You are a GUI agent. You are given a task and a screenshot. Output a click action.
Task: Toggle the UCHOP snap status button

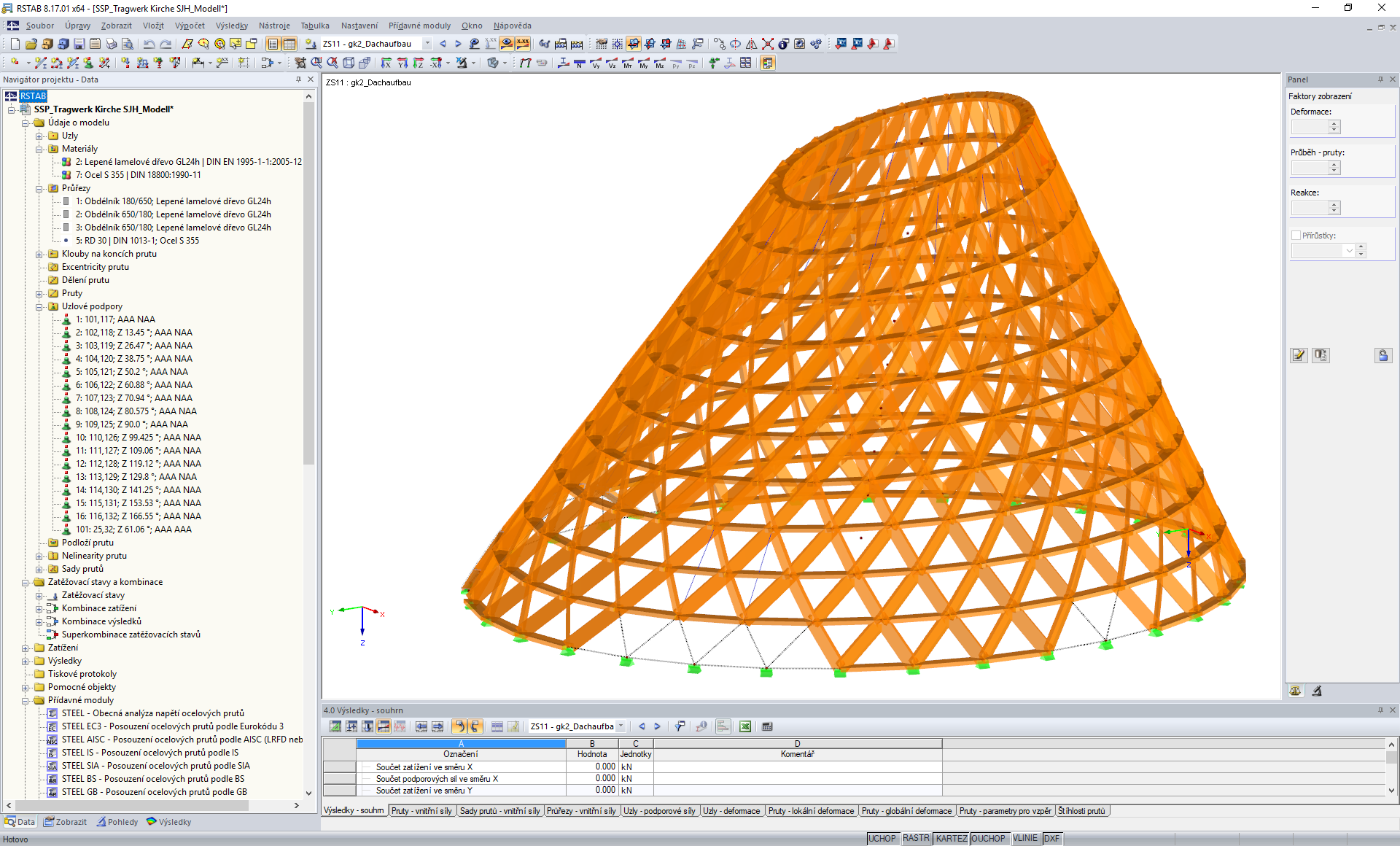coord(882,839)
